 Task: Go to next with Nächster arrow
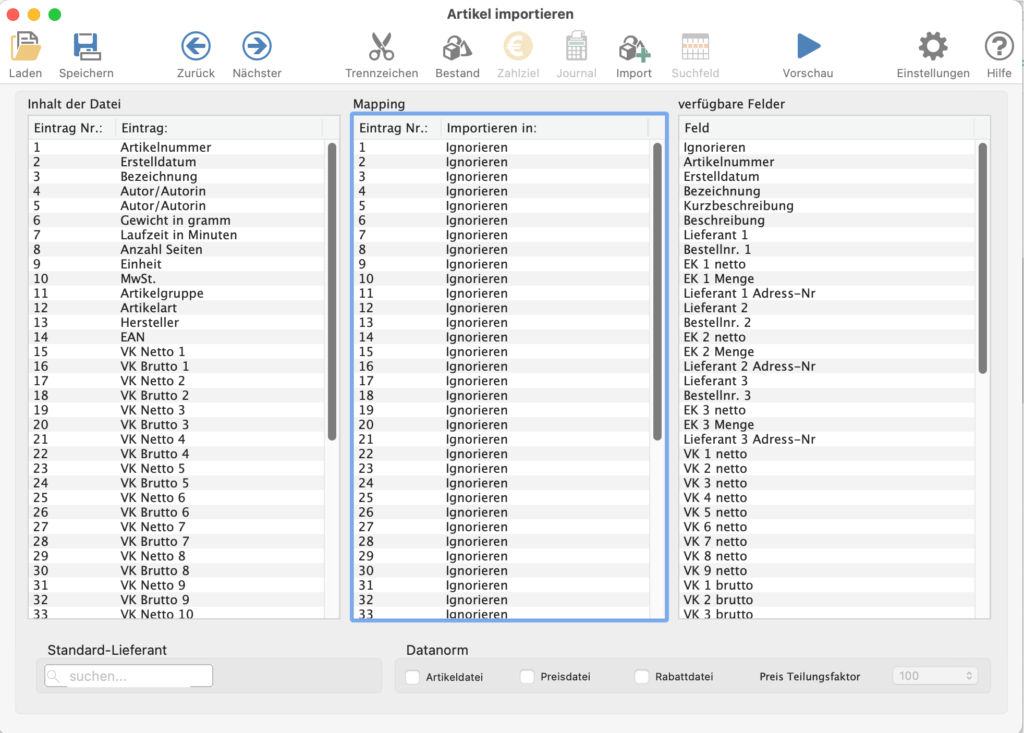(x=257, y=46)
